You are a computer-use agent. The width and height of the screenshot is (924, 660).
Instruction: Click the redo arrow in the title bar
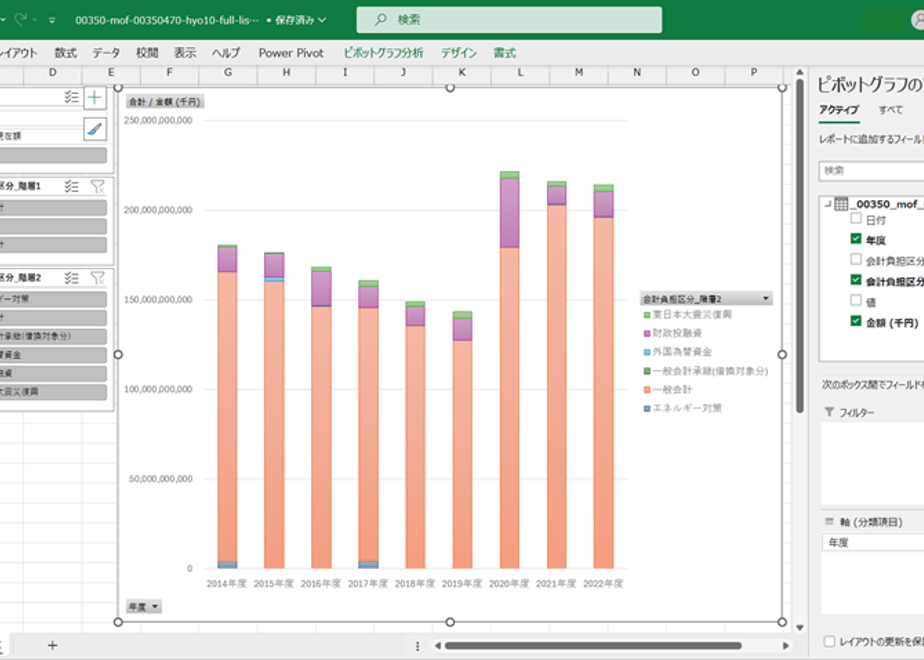21,19
